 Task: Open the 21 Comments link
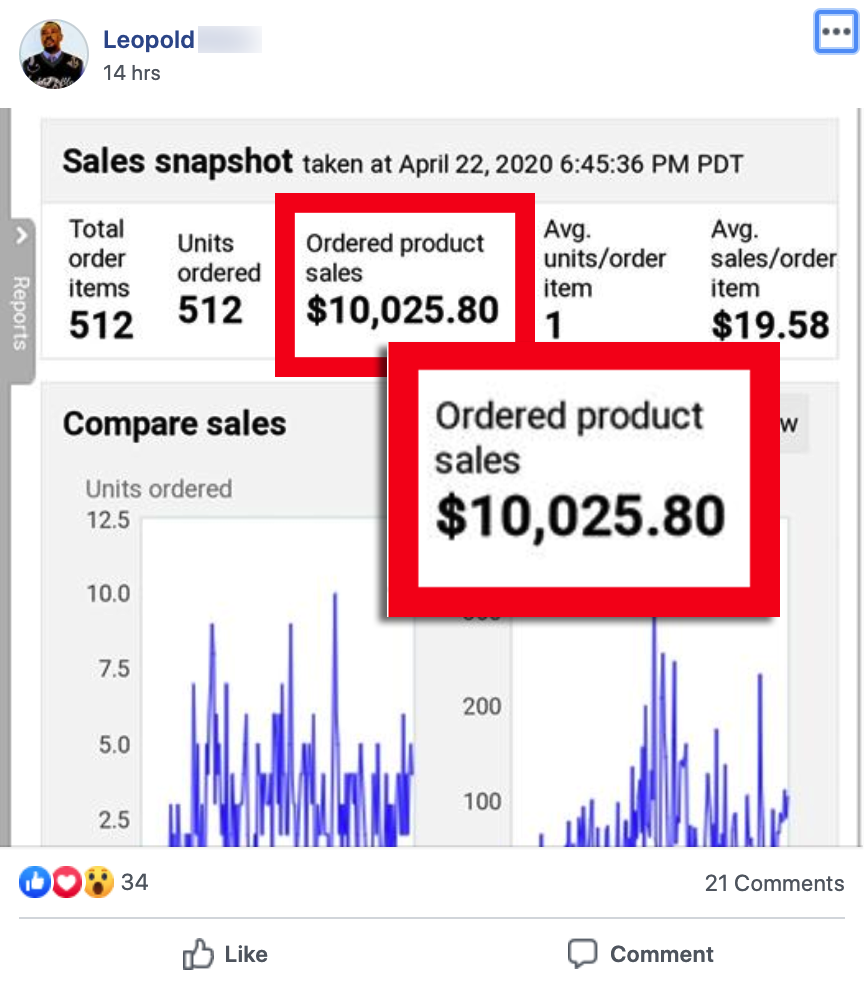point(774,883)
